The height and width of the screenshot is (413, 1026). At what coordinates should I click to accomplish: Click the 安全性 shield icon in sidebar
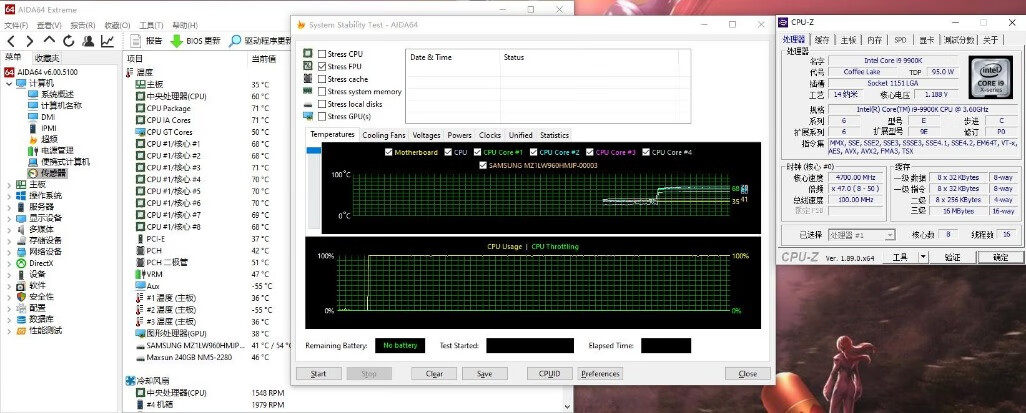tap(21, 296)
